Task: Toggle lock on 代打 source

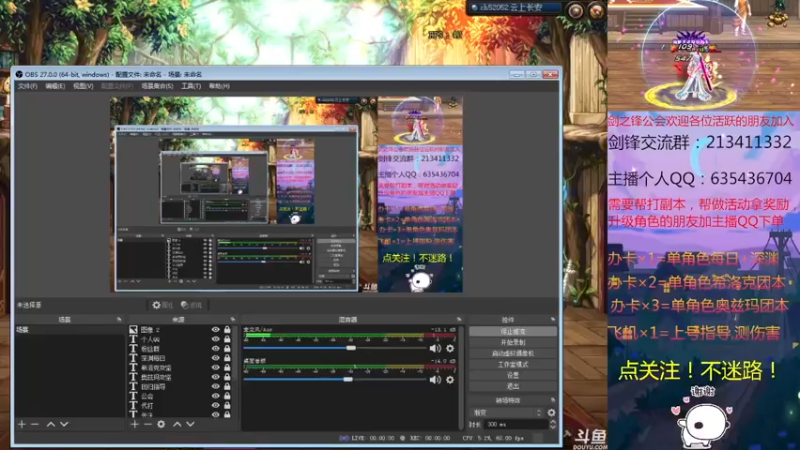Action: click(x=227, y=406)
